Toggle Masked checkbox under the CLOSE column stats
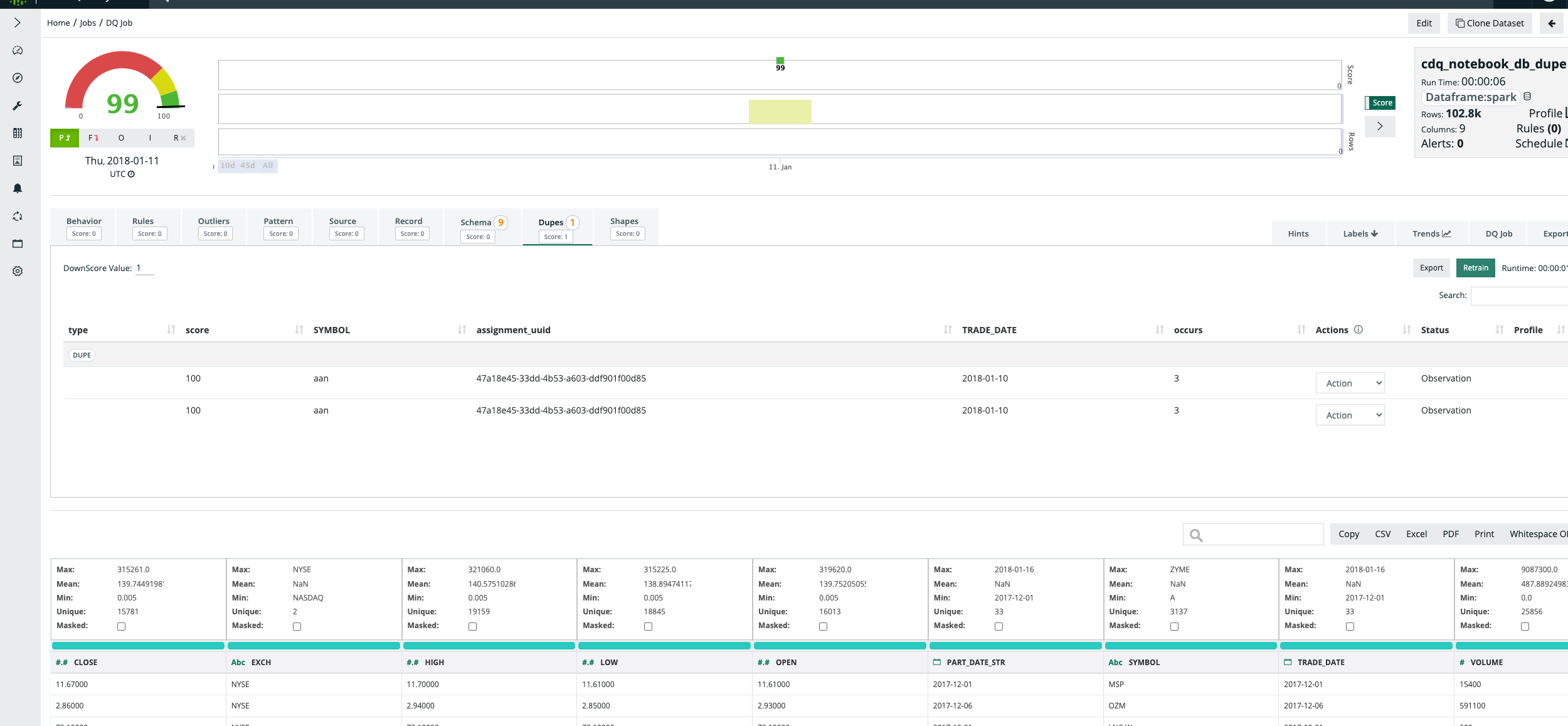 coord(120,626)
